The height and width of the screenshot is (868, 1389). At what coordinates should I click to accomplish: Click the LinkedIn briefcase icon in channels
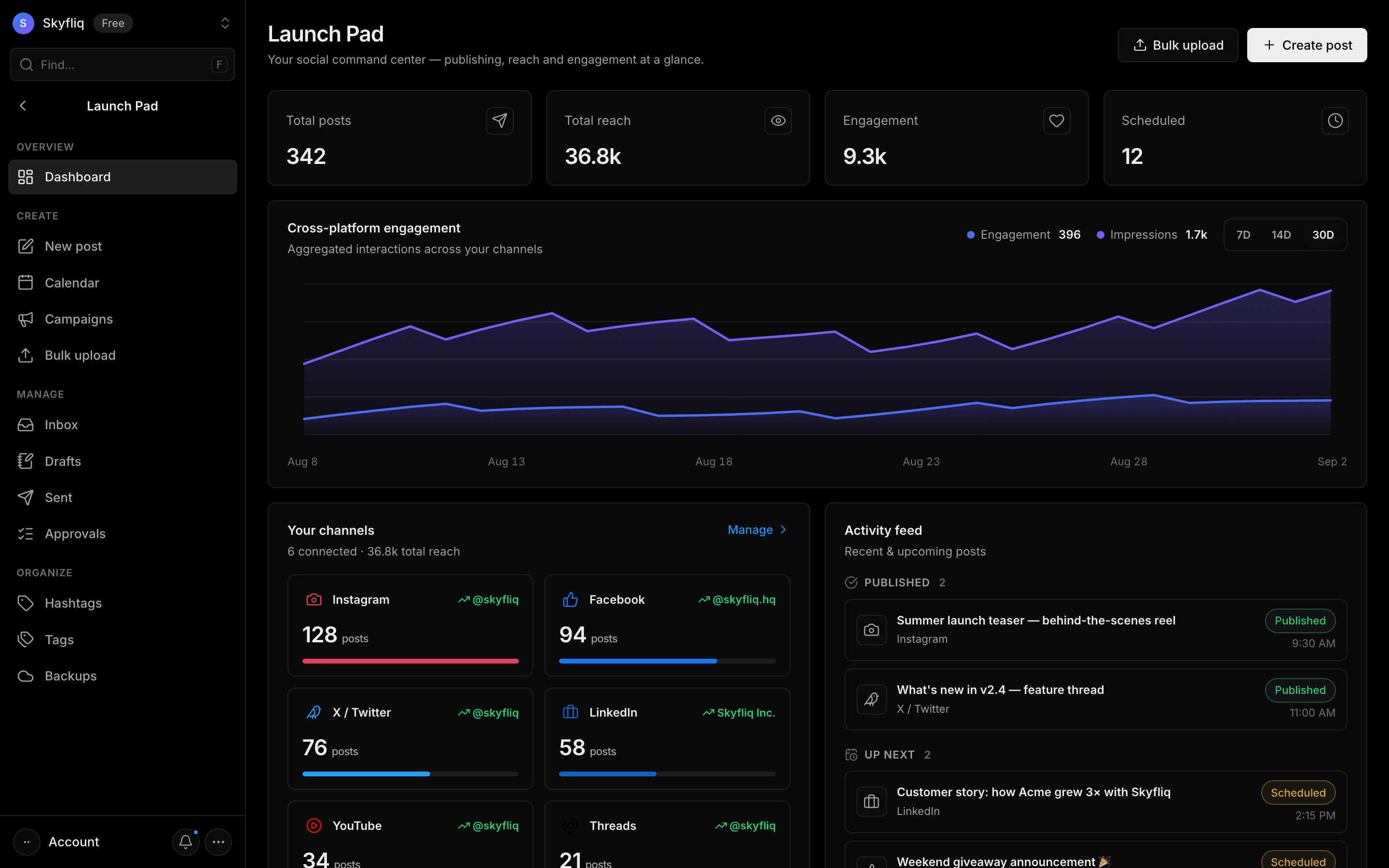coord(571,712)
